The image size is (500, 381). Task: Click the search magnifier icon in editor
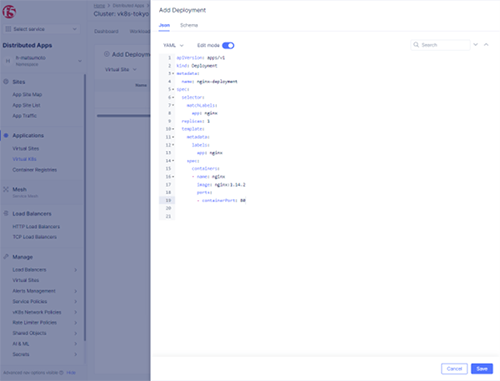(416, 45)
